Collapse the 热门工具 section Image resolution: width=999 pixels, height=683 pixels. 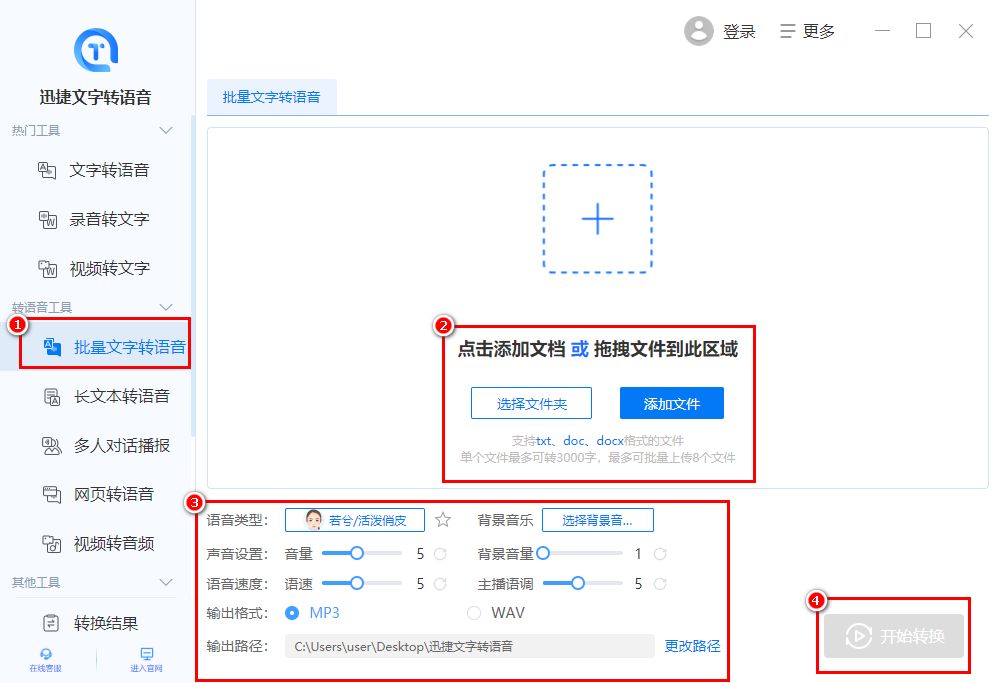pyautogui.click(x=166, y=130)
